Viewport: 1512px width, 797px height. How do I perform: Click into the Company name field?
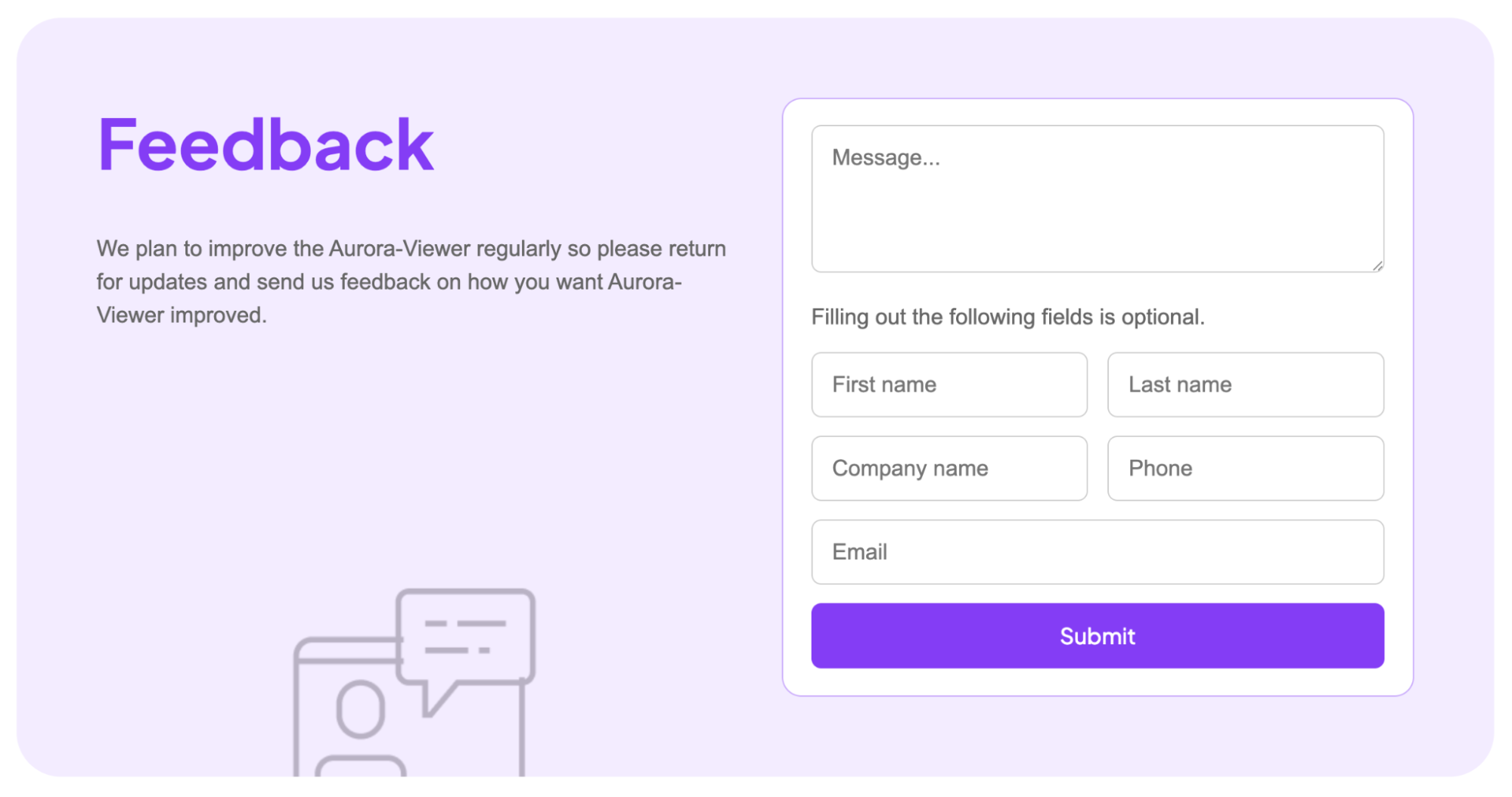click(949, 468)
